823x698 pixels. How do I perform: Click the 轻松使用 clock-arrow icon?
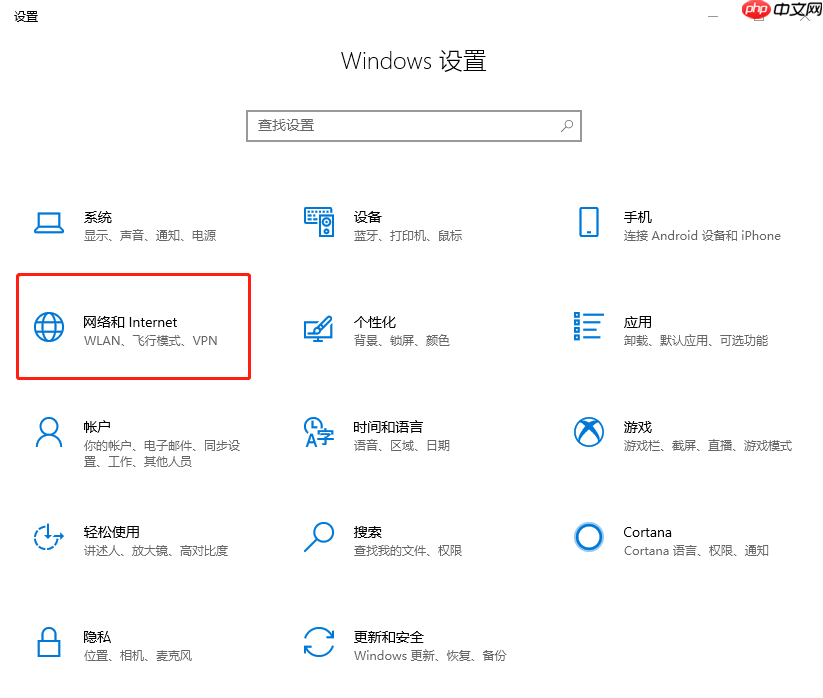click(x=48, y=538)
